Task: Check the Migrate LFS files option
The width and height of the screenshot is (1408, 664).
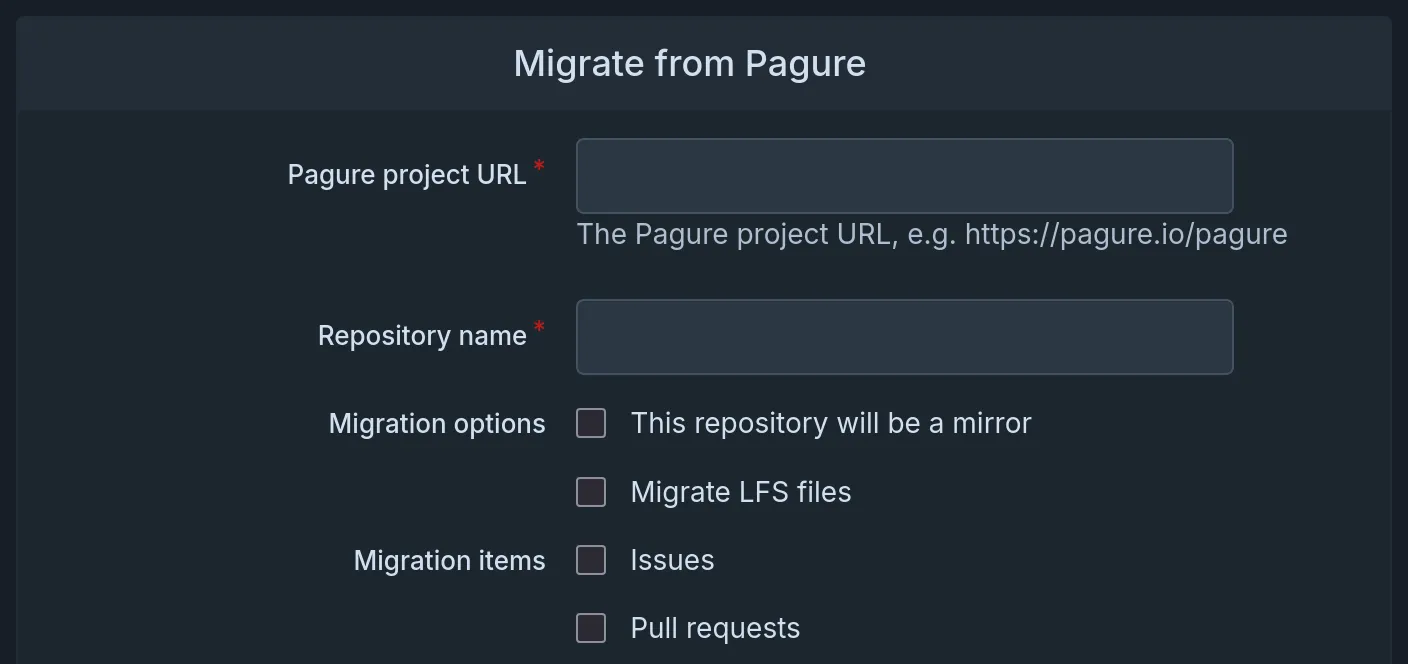Action: [590, 491]
